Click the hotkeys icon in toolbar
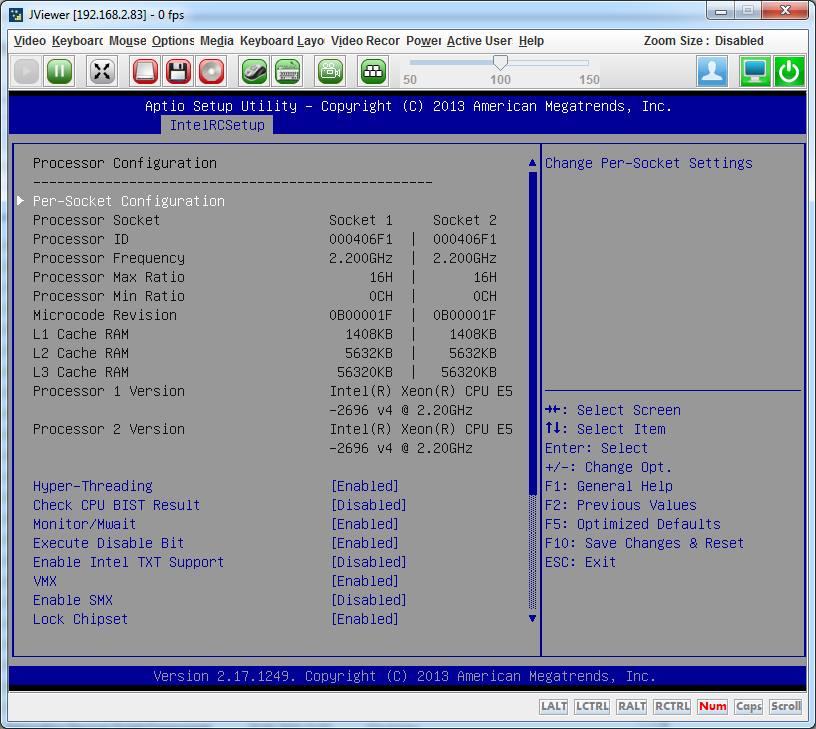The image size is (816, 729). (x=373, y=71)
